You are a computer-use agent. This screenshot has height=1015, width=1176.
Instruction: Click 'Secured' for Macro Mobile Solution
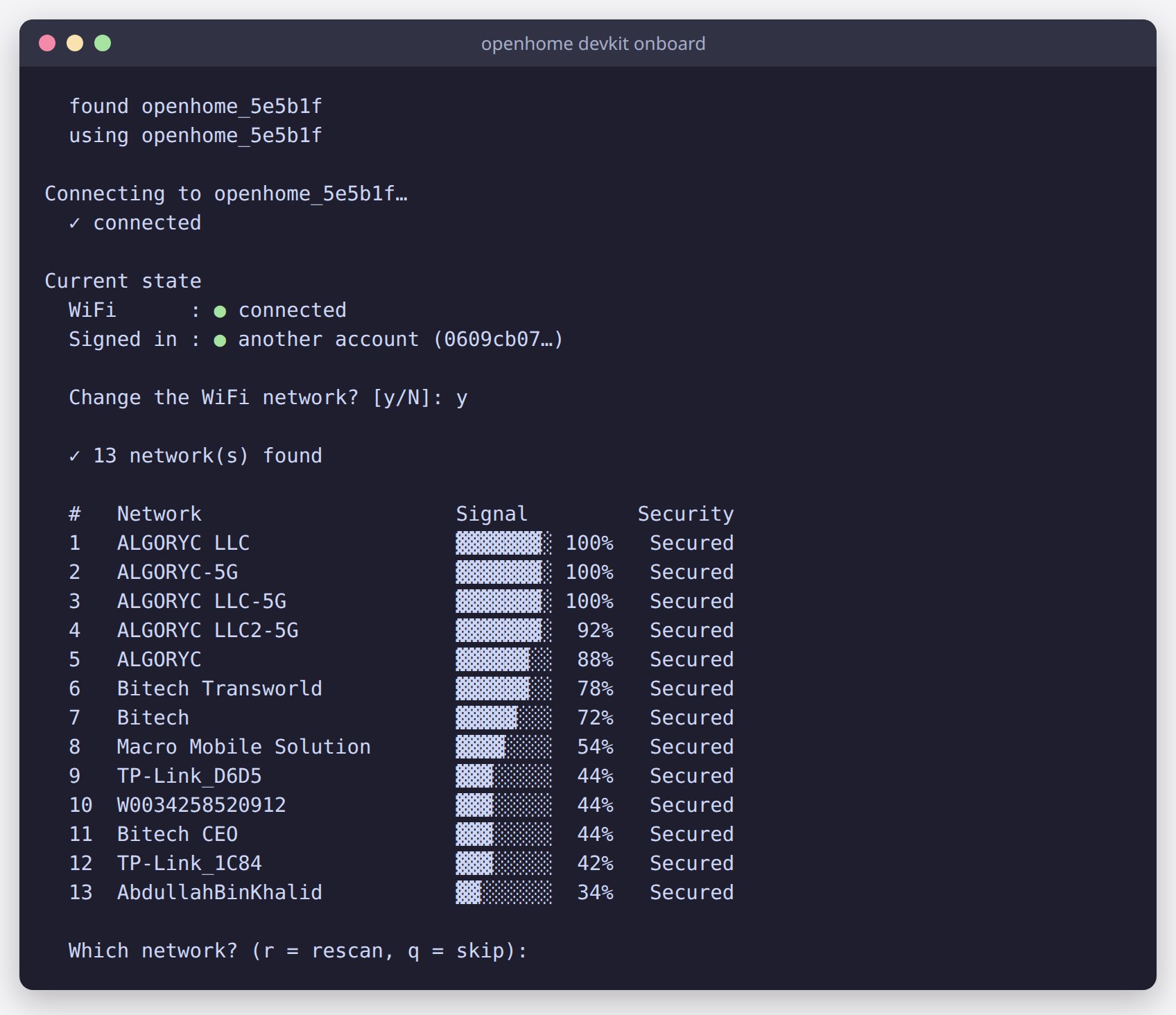(x=691, y=747)
